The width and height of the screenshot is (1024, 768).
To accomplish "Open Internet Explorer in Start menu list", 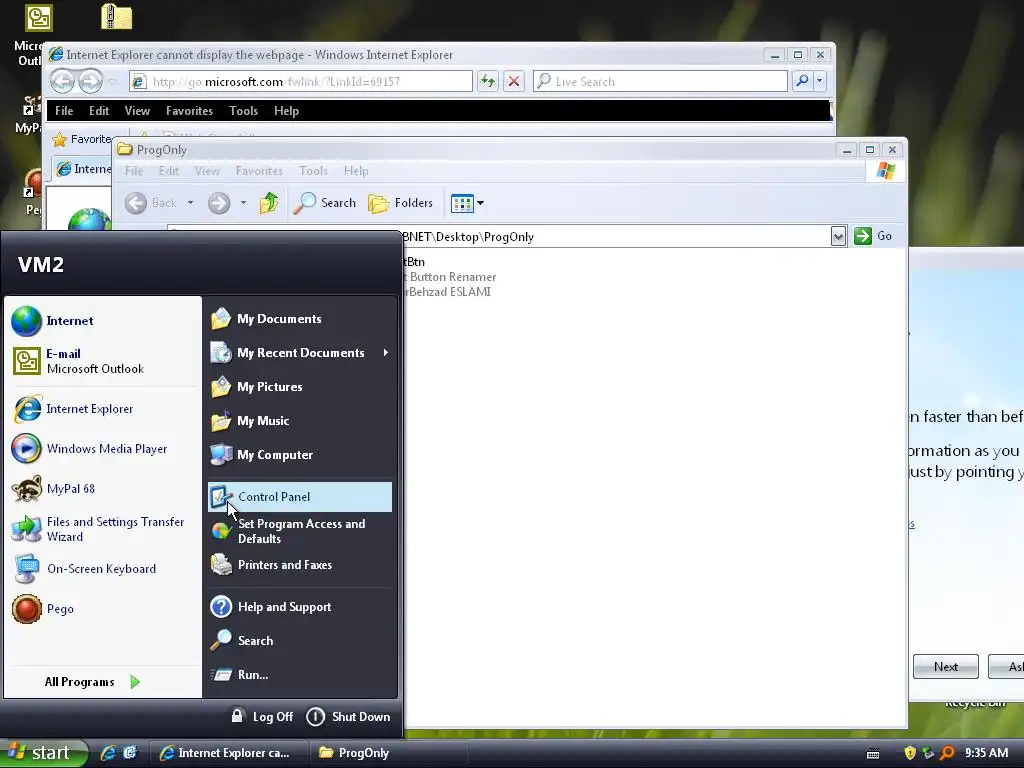I will coord(103,409).
